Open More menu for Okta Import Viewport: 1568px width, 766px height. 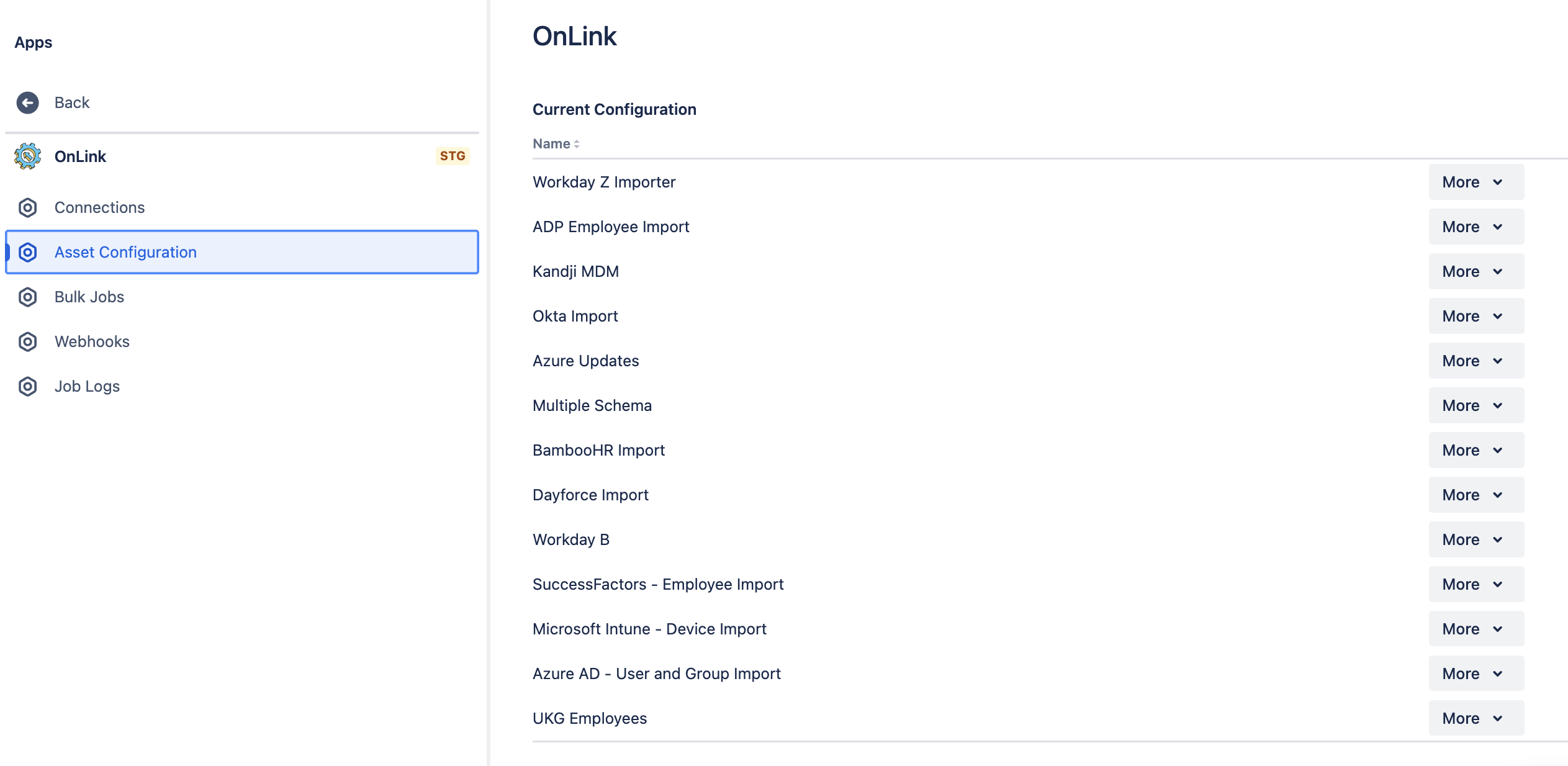(x=1476, y=316)
